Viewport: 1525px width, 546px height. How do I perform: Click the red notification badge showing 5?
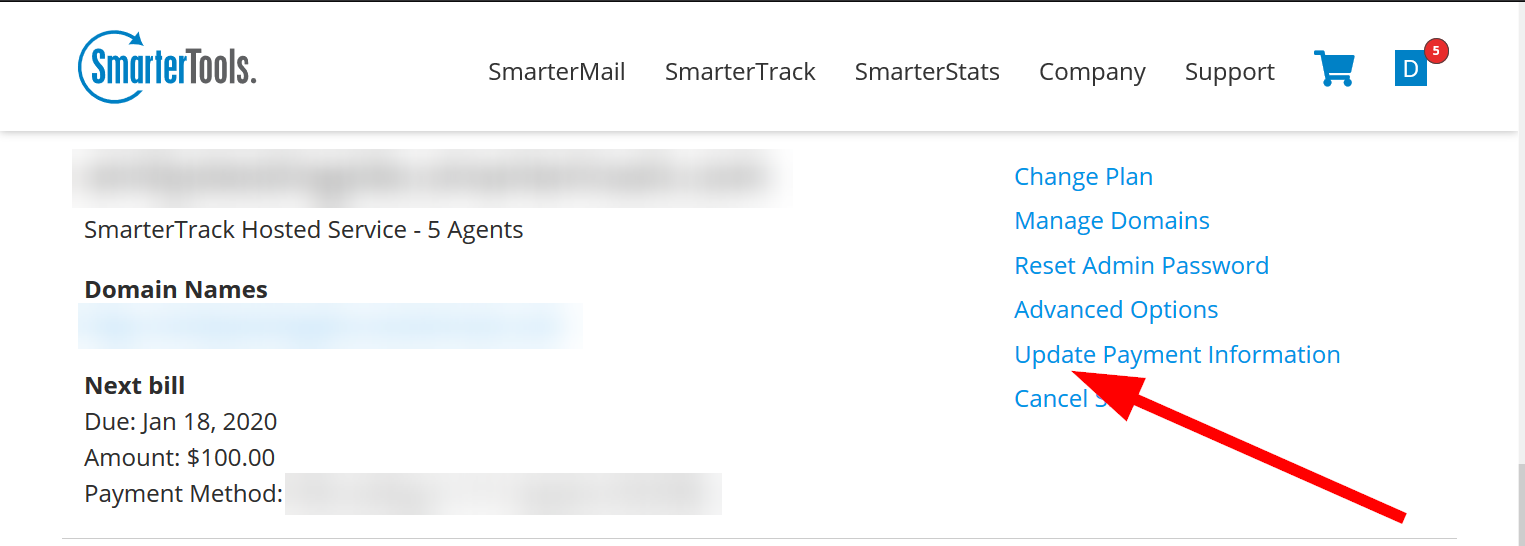click(1437, 50)
